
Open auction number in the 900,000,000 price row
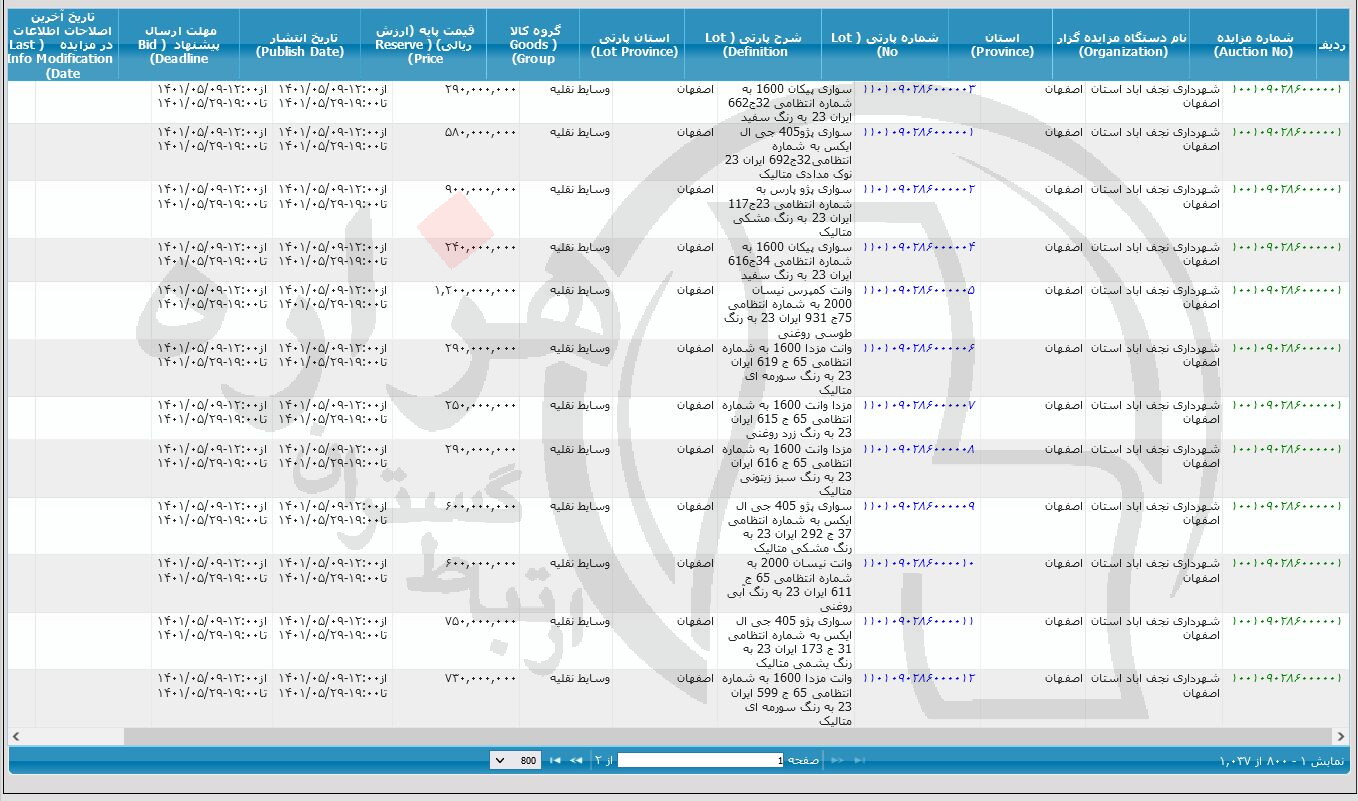coord(1287,189)
